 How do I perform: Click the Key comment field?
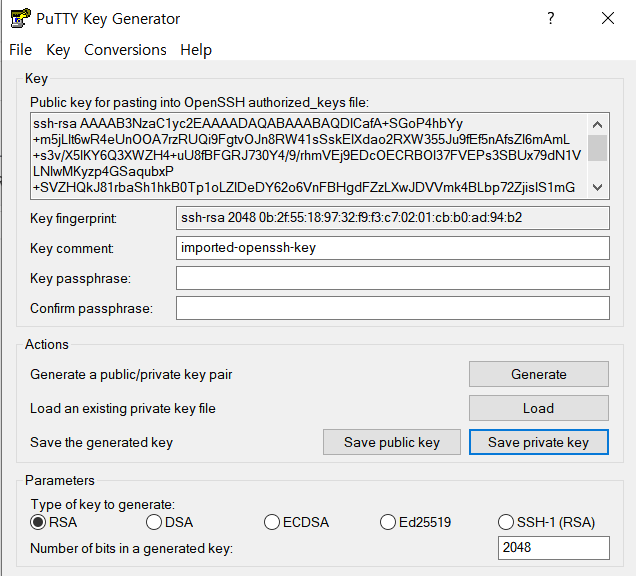tap(393, 248)
